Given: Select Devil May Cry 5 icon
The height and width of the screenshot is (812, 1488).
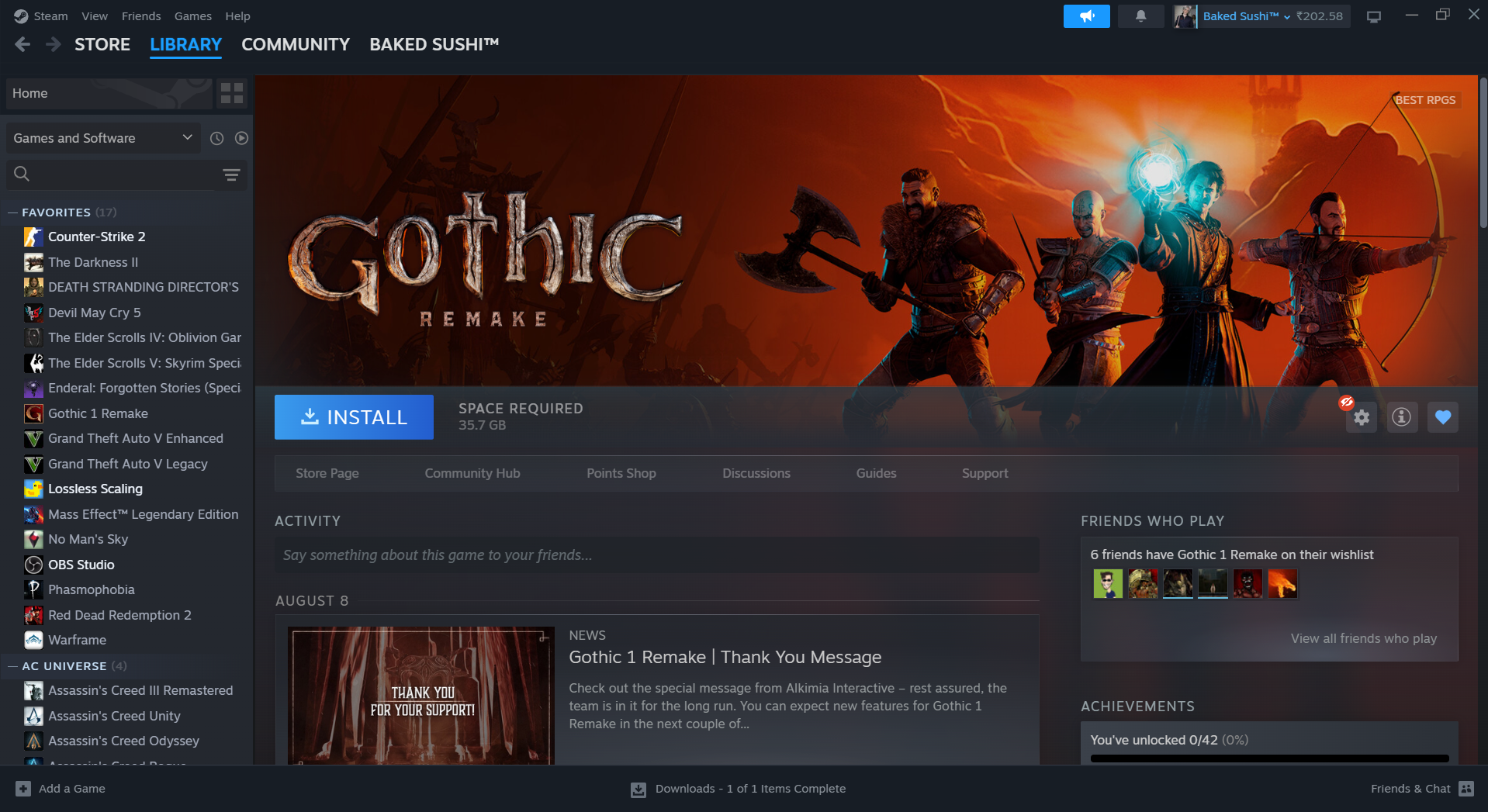Looking at the screenshot, I should tap(33, 313).
